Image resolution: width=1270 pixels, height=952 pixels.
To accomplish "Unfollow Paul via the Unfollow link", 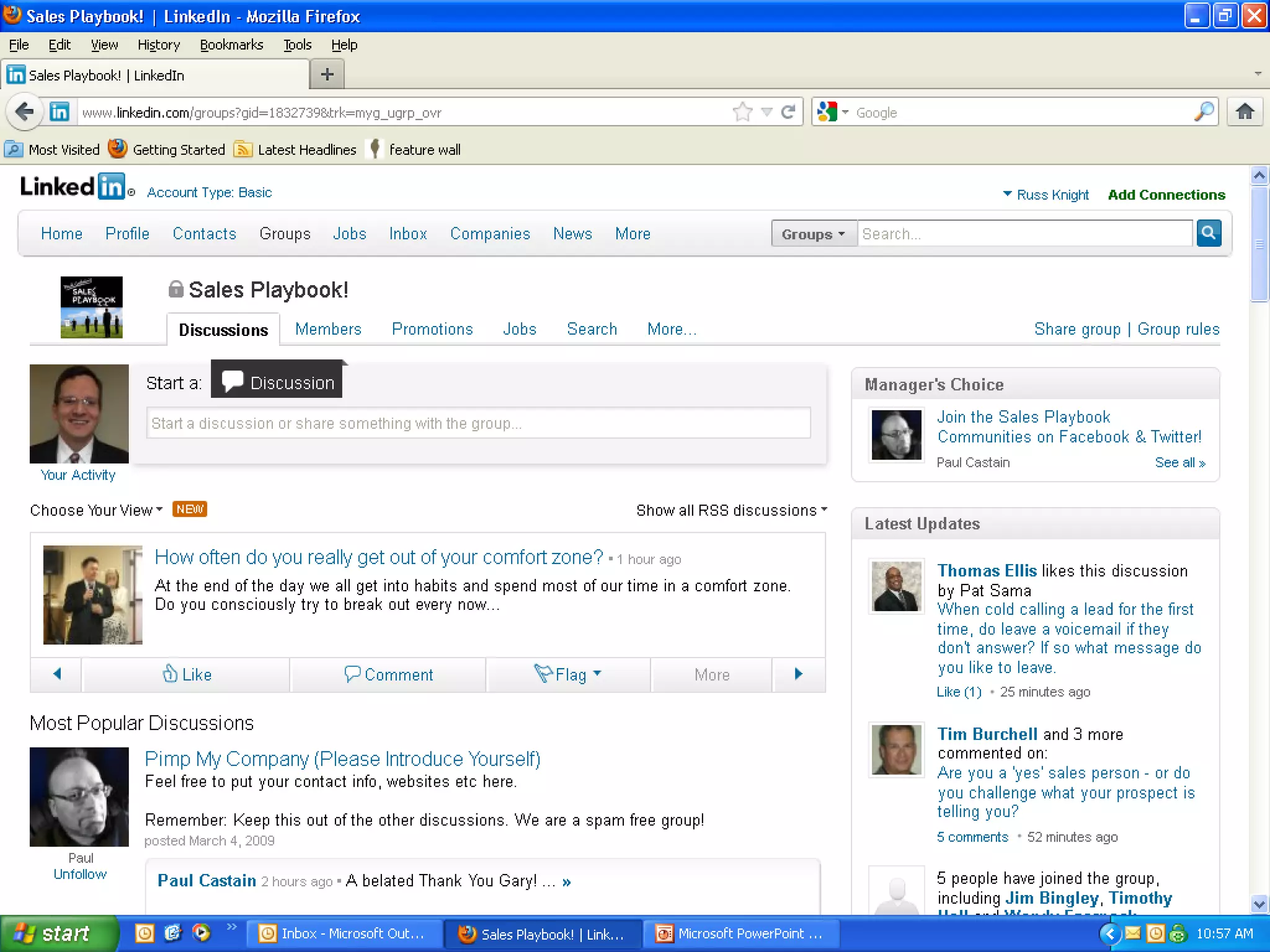I will 80,874.
